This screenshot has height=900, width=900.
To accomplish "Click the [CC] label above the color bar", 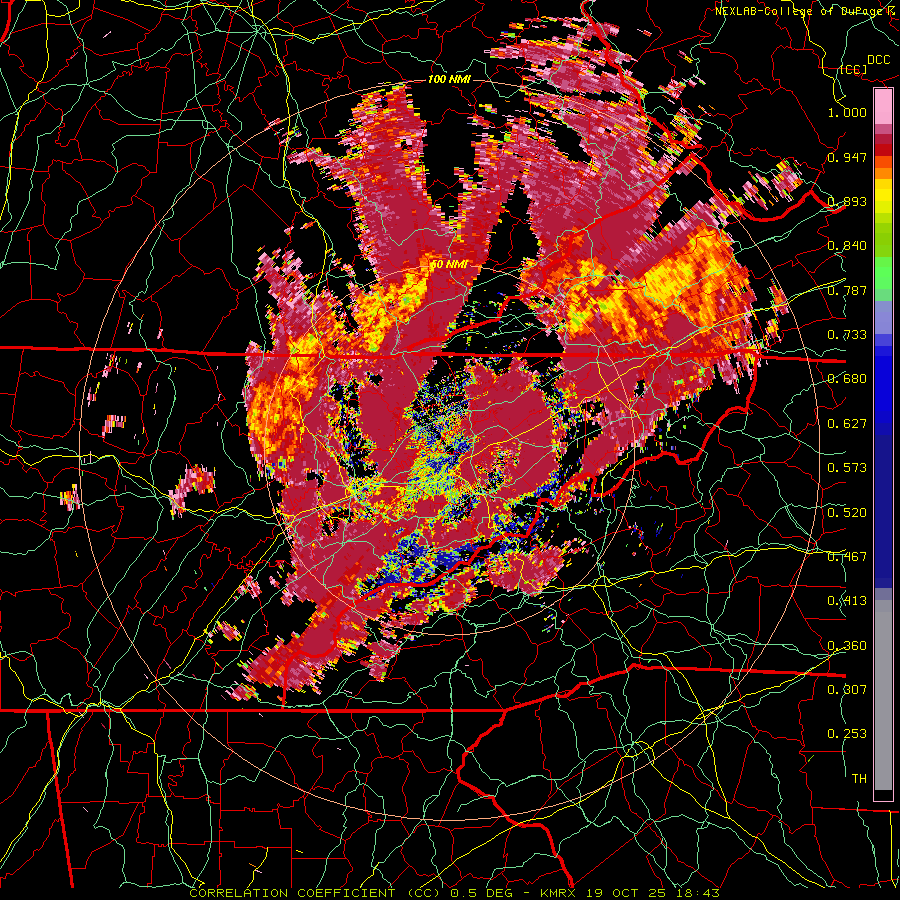I will (853, 69).
